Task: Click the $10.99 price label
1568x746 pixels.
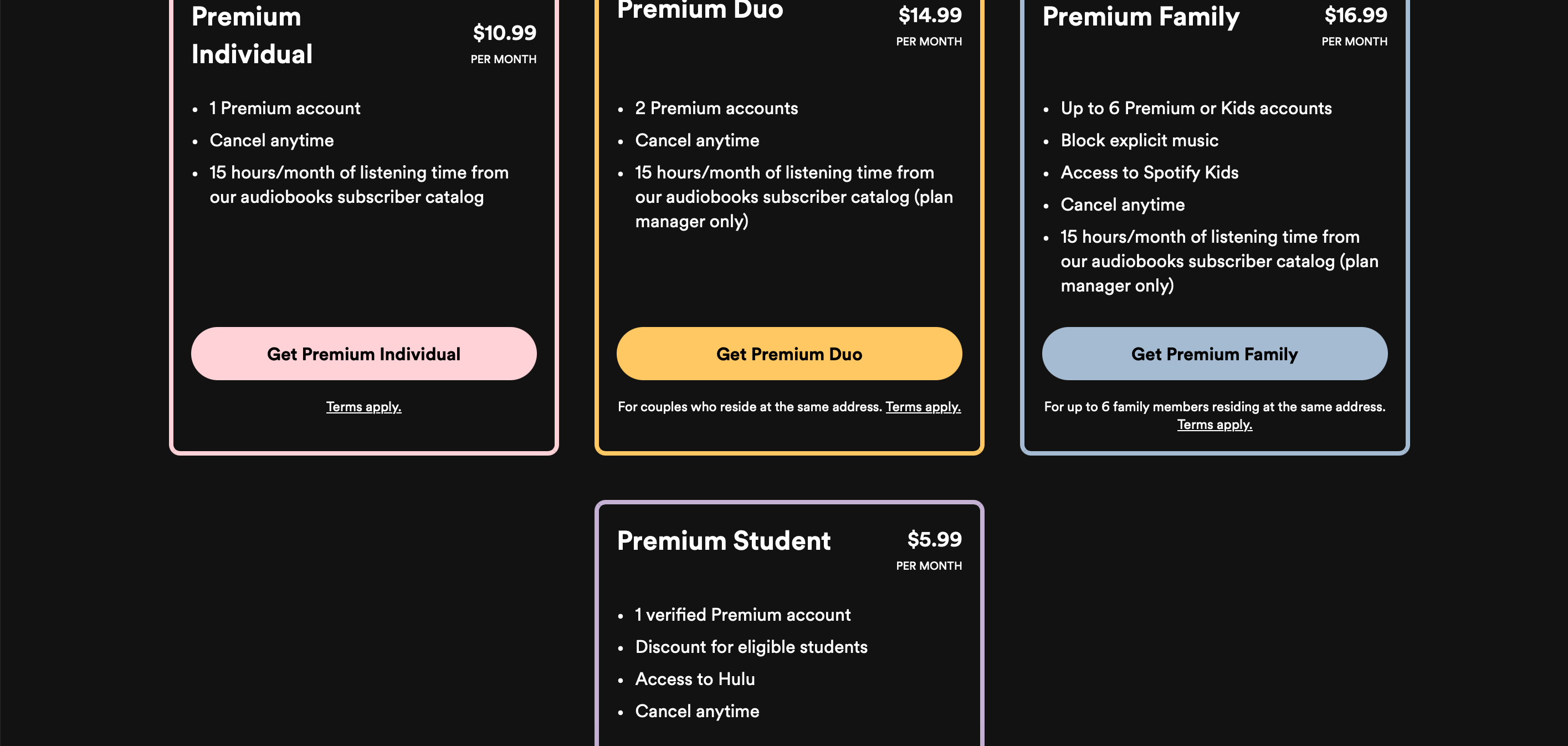Action: point(504,33)
